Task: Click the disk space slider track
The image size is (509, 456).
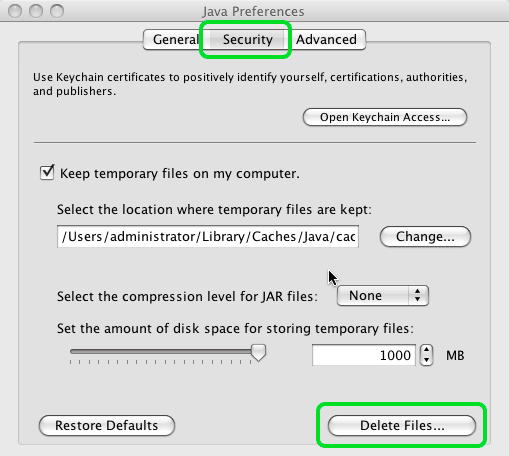Action: tap(161, 352)
